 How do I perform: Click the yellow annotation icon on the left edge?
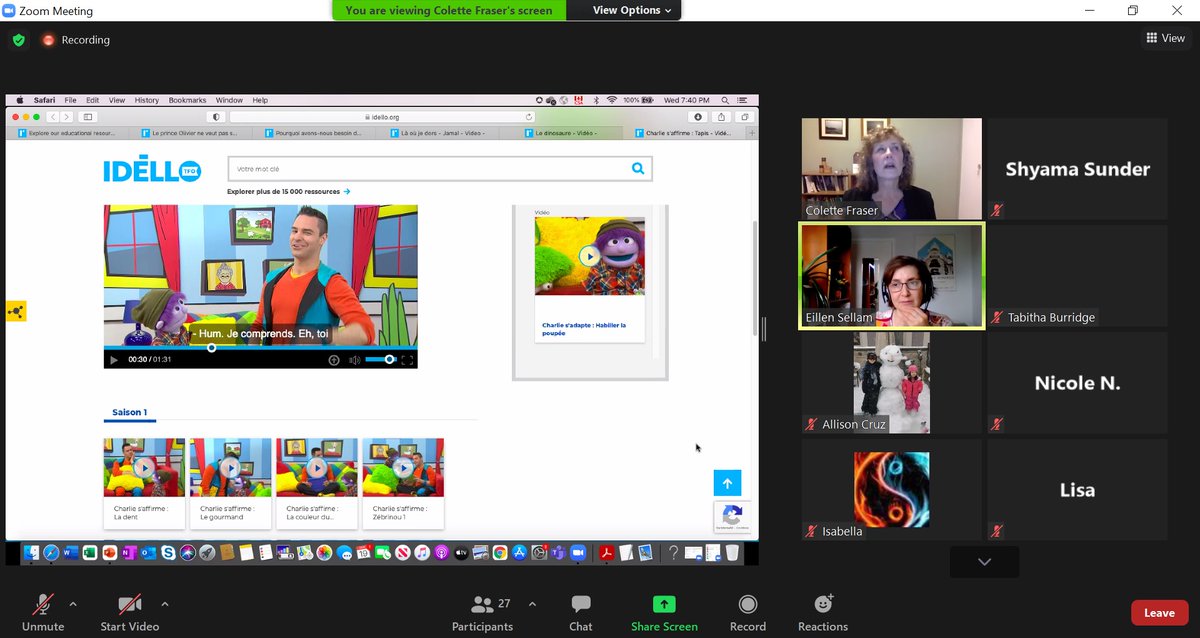coord(16,311)
